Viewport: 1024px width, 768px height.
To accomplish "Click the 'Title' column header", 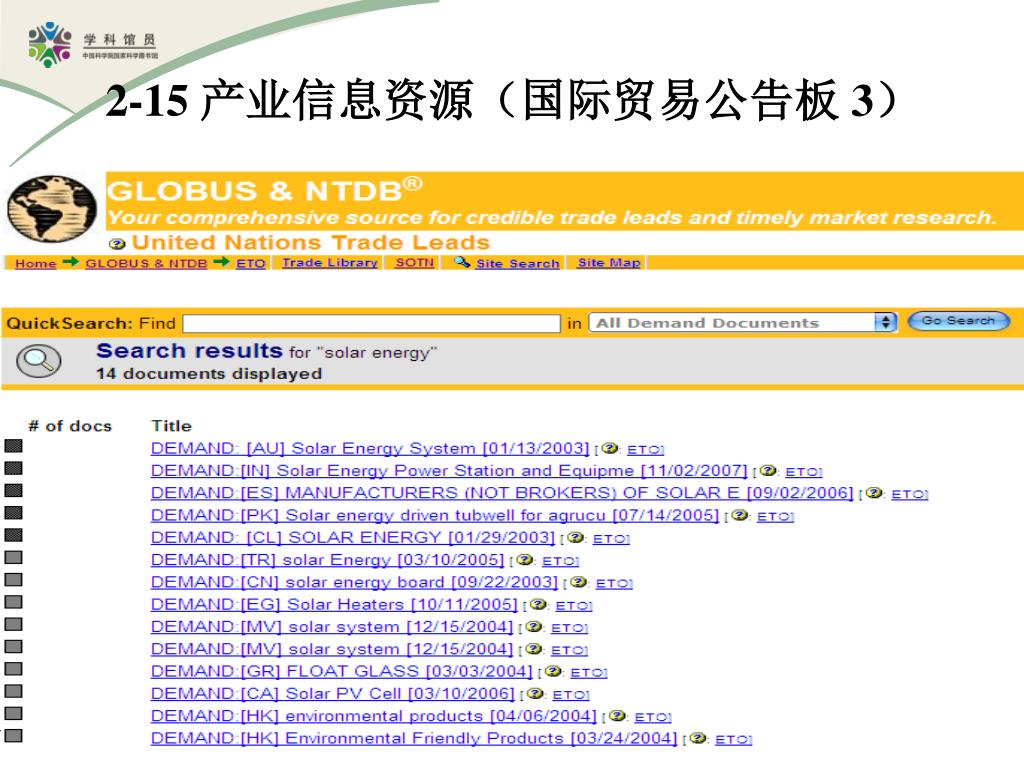I will 171,426.
